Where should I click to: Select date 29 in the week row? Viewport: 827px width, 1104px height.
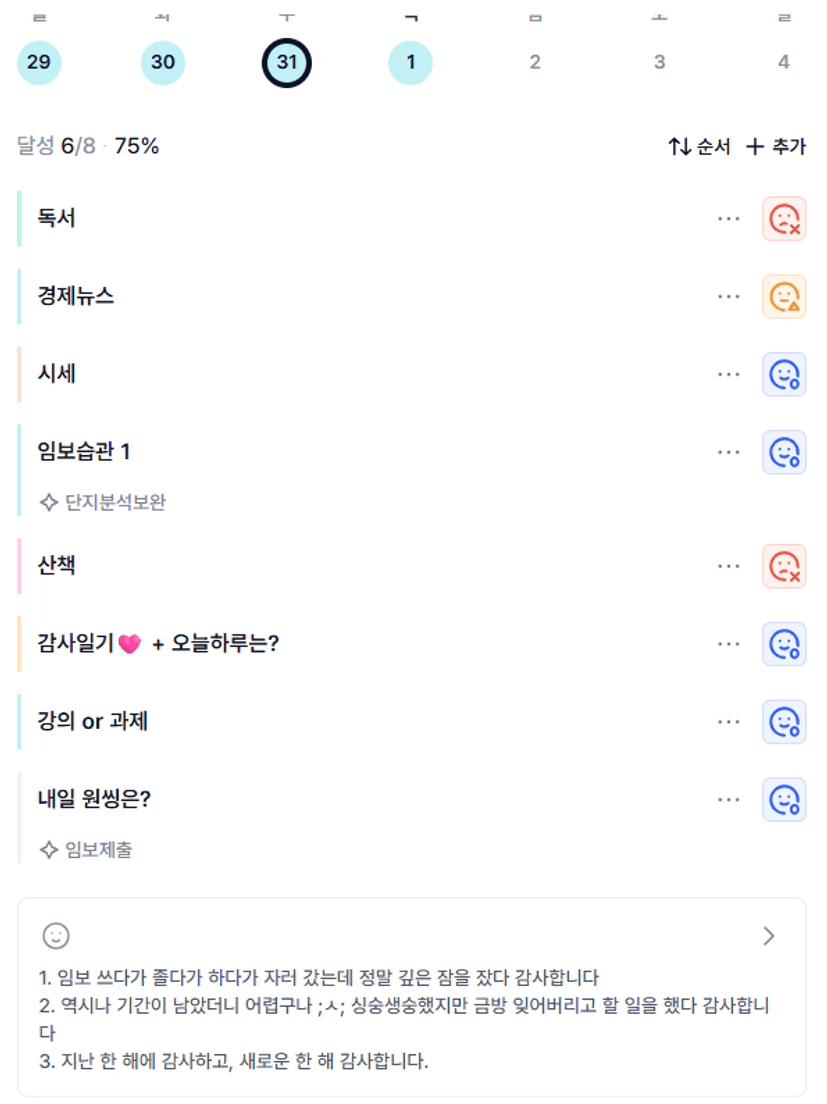click(39, 63)
